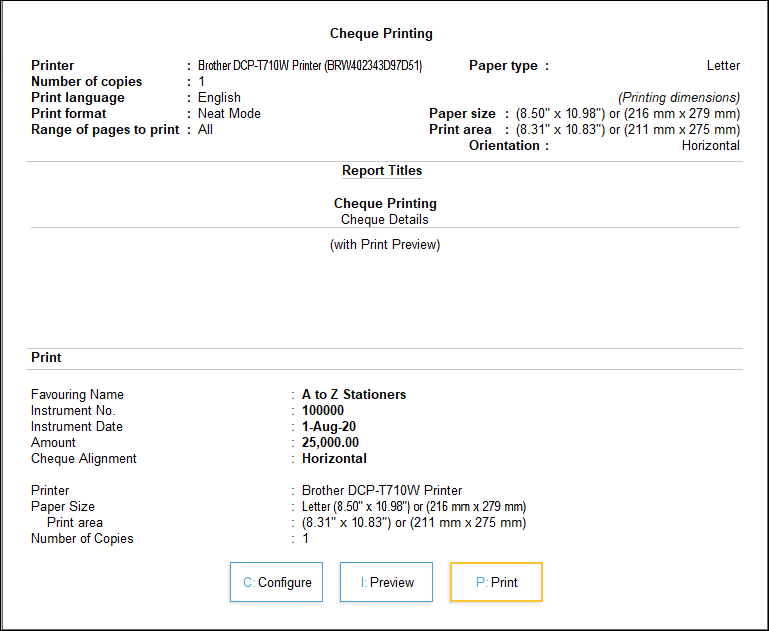Click the Number of copies value in the top section
The height and width of the screenshot is (631, 769).
pos(201,81)
